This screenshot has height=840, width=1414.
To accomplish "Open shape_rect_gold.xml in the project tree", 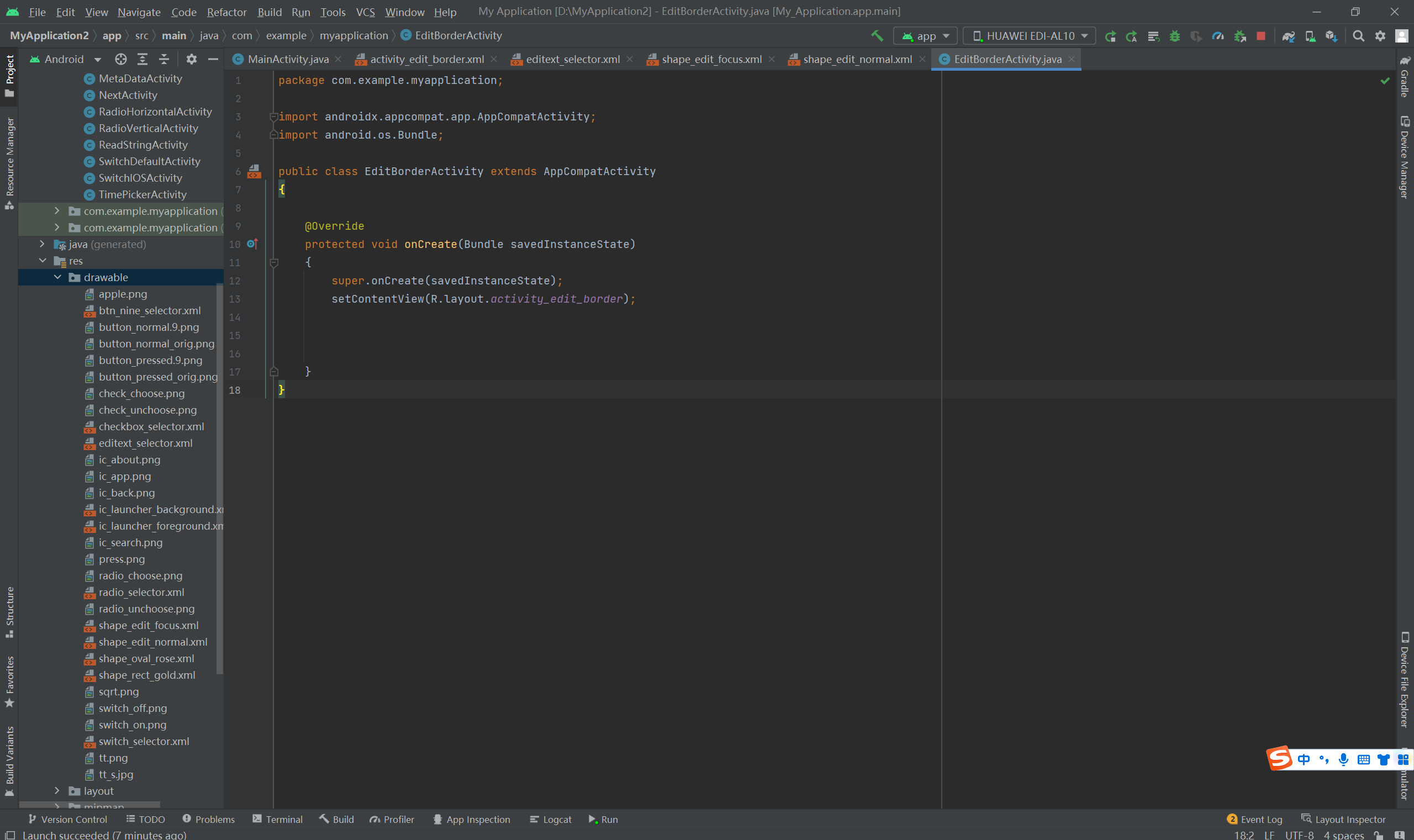I will pos(146,675).
